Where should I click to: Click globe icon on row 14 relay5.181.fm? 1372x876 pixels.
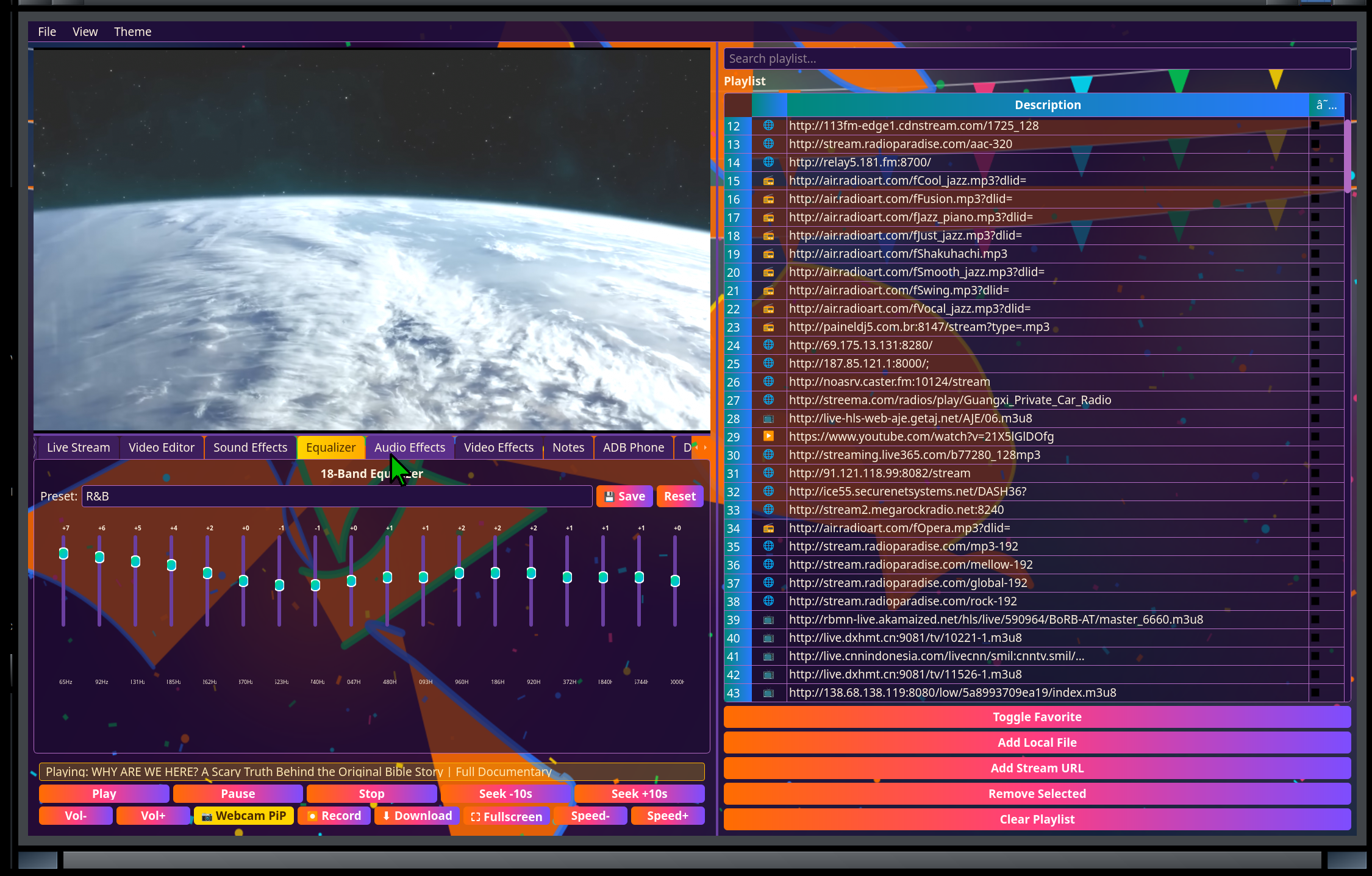[x=768, y=162]
